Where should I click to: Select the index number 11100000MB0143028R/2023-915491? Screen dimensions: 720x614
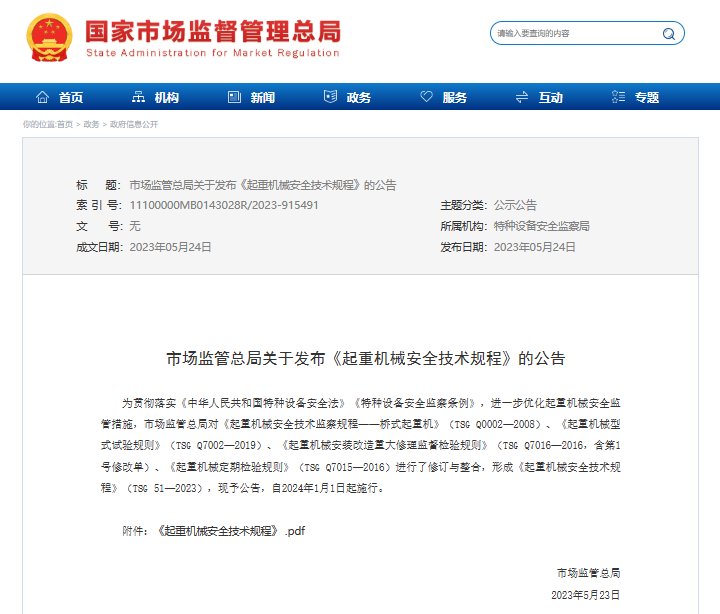[x=224, y=205]
